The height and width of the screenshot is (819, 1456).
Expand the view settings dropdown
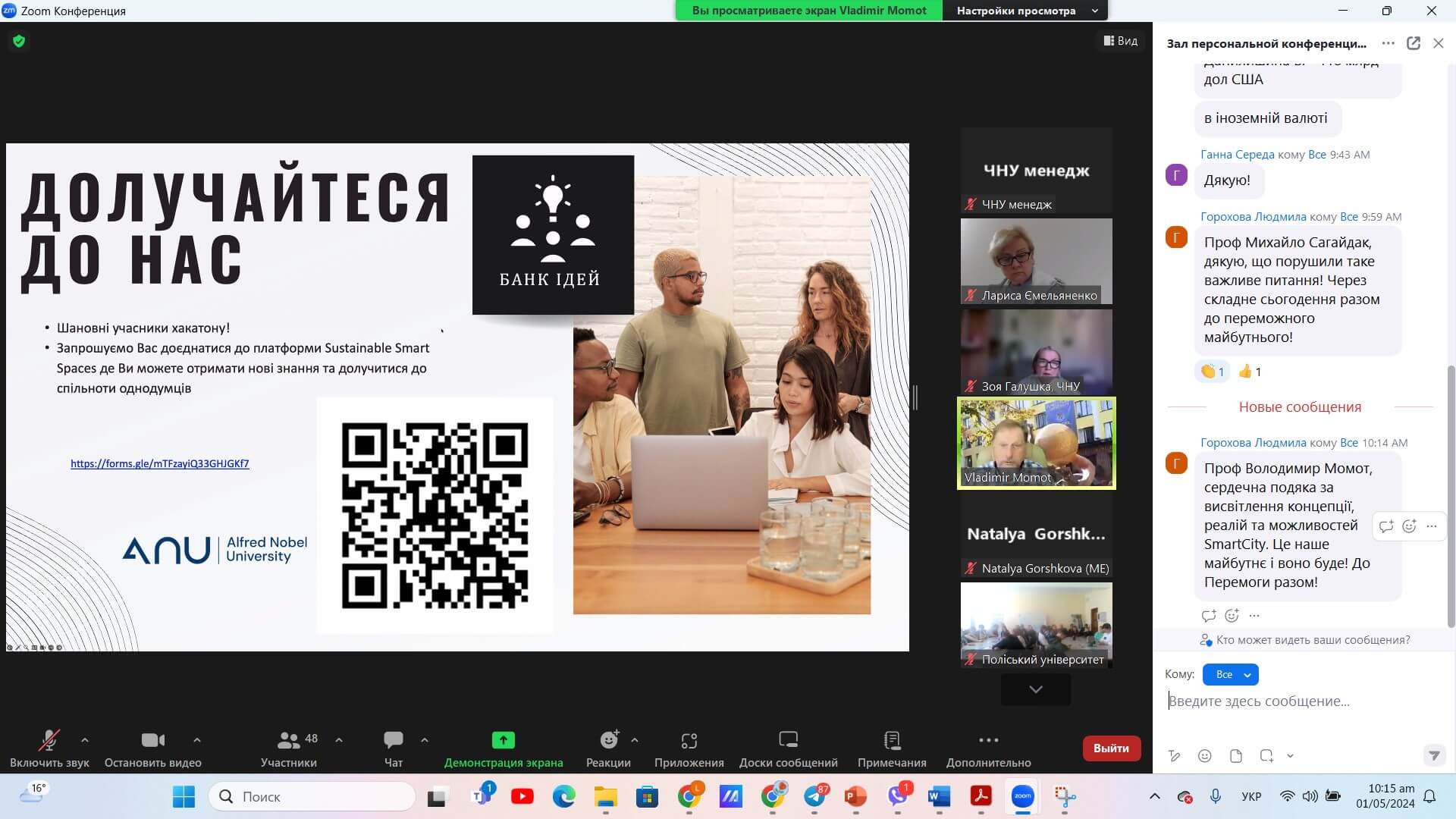pyautogui.click(x=1094, y=11)
